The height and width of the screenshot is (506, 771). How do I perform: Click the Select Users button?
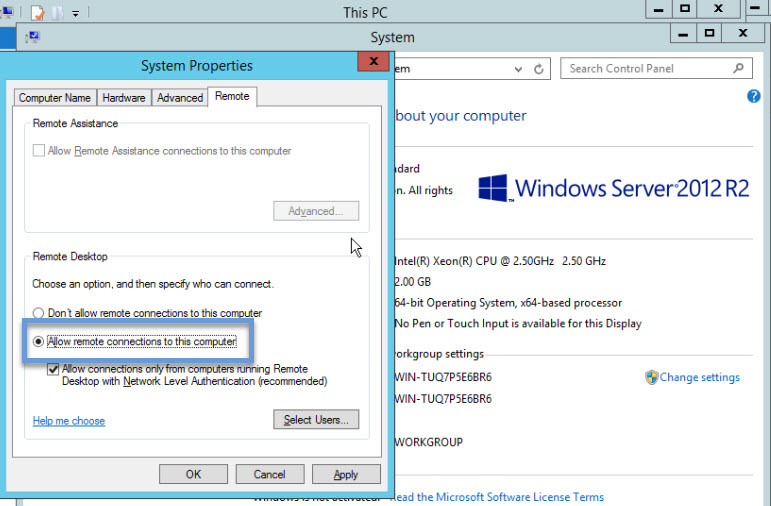pos(315,420)
